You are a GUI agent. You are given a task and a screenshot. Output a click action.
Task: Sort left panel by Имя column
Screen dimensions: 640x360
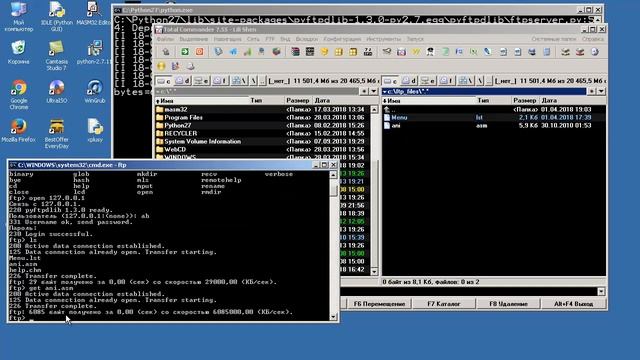tap(202, 100)
